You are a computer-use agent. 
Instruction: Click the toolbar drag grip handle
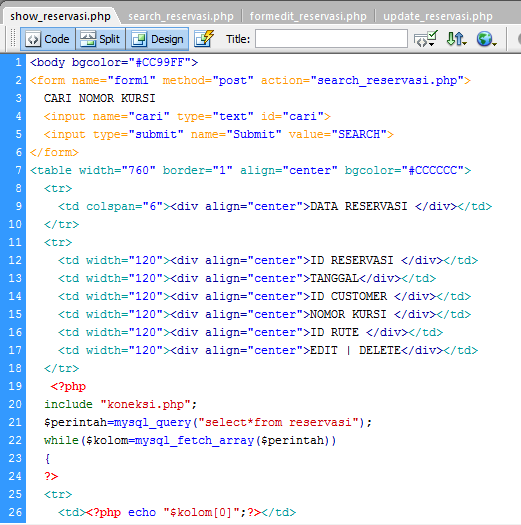click(x=13, y=38)
